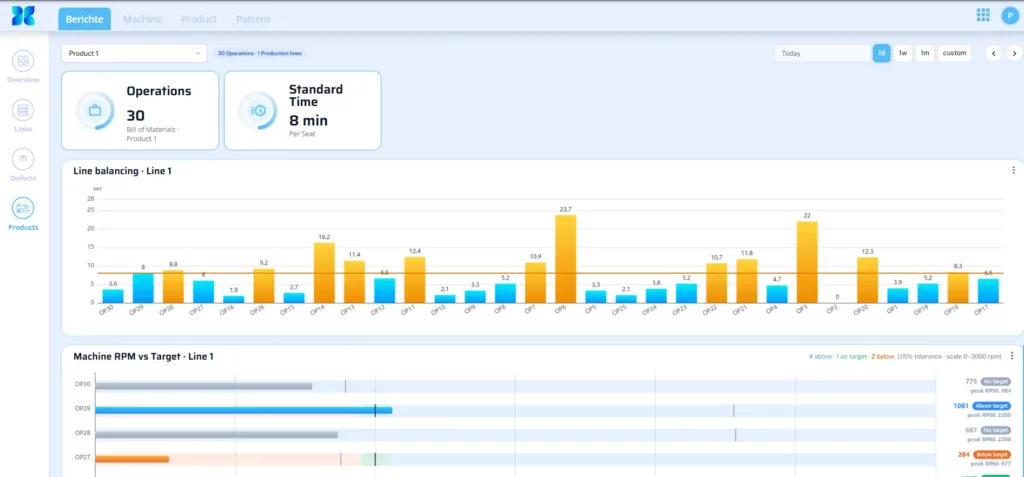The height and width of the screenshot is (477, 1024).
Task: Open the Lines section icon
Action: 24,110
